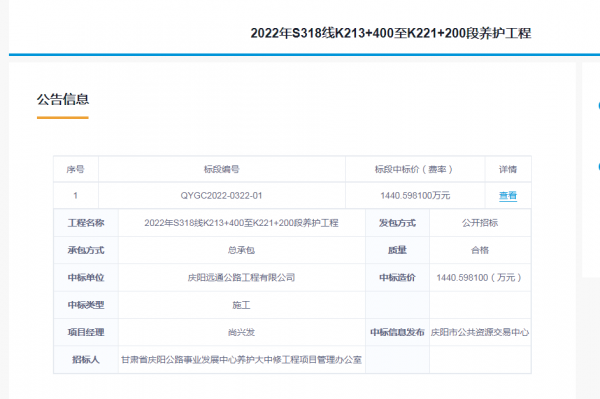Click the 序号 column header
The image size is (600, 399).
coord(75,169)
